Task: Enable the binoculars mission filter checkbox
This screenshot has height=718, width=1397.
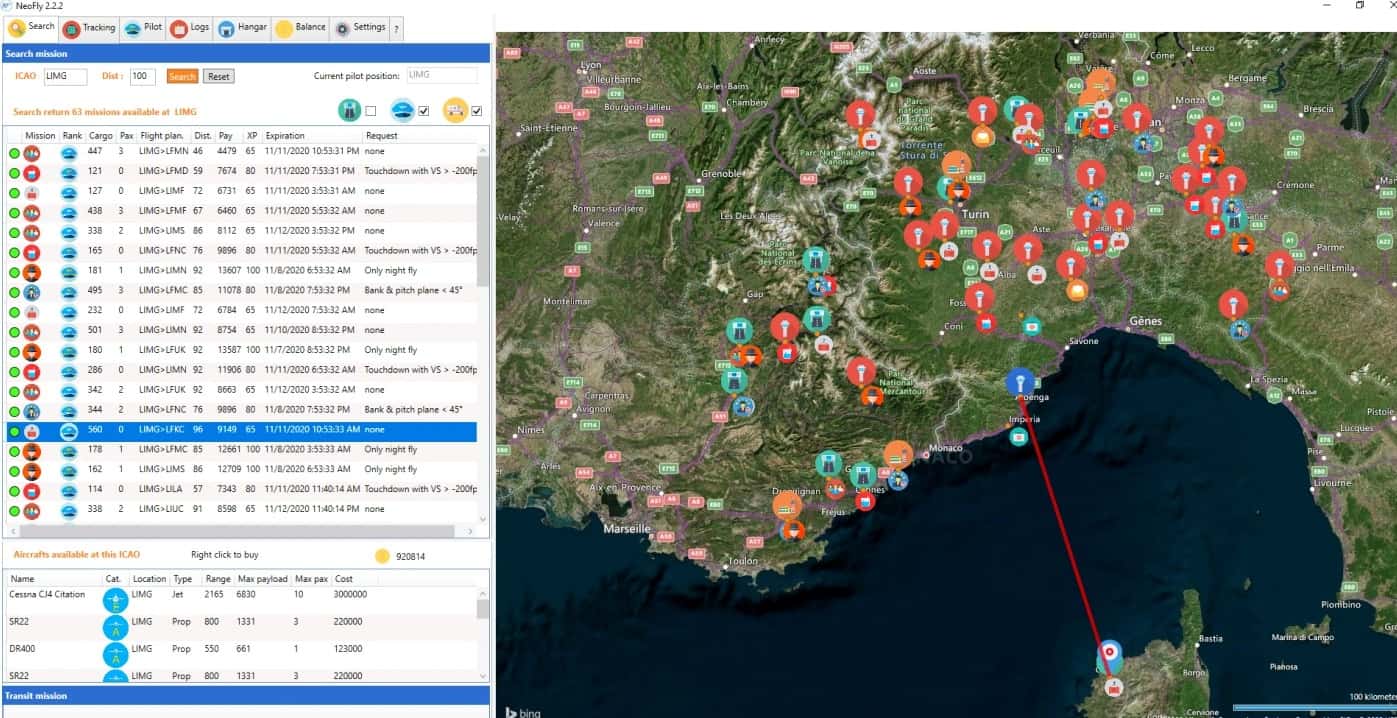Action: click(371, 111)
